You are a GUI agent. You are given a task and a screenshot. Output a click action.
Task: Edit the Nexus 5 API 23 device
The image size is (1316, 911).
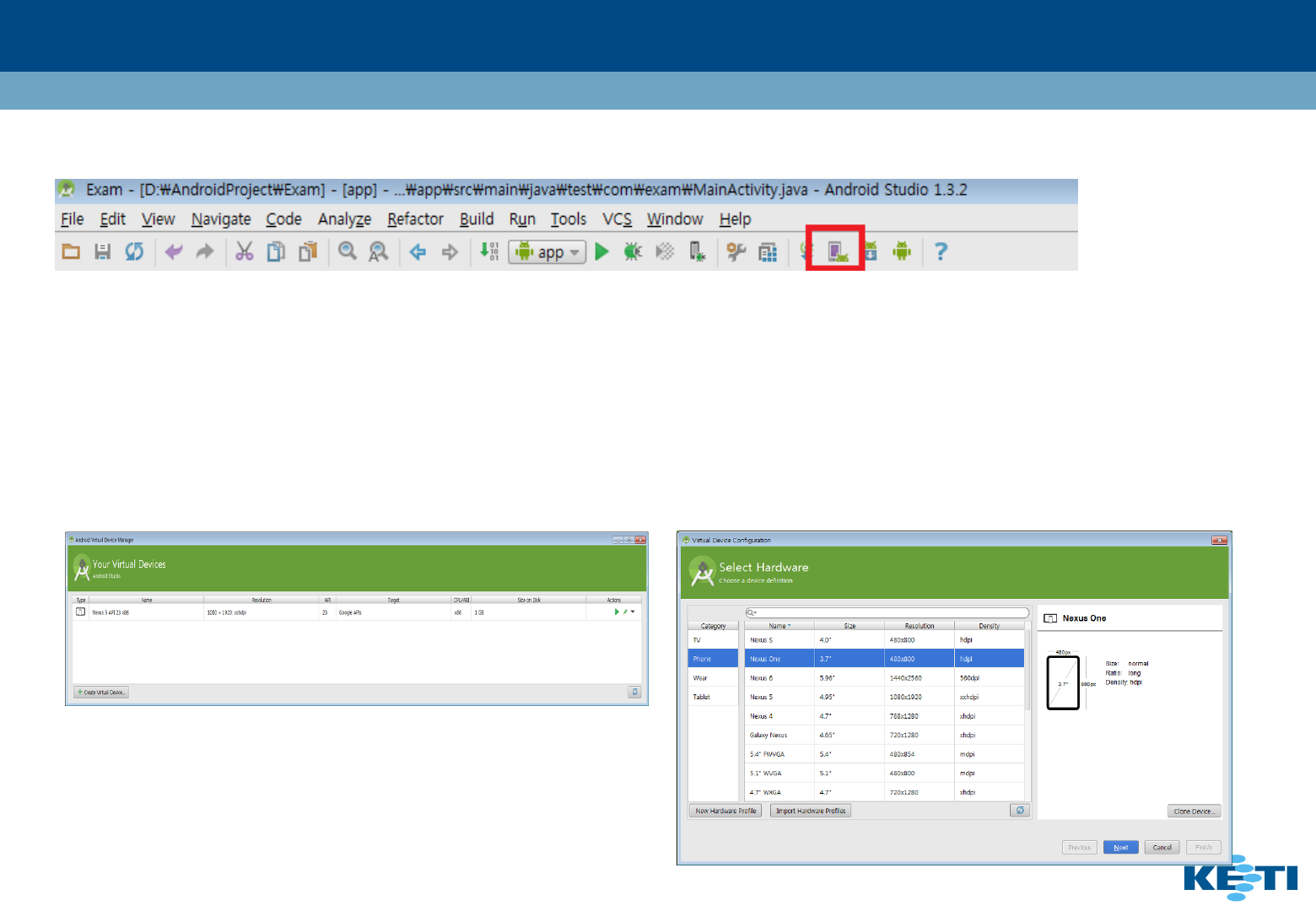(625, 612)
